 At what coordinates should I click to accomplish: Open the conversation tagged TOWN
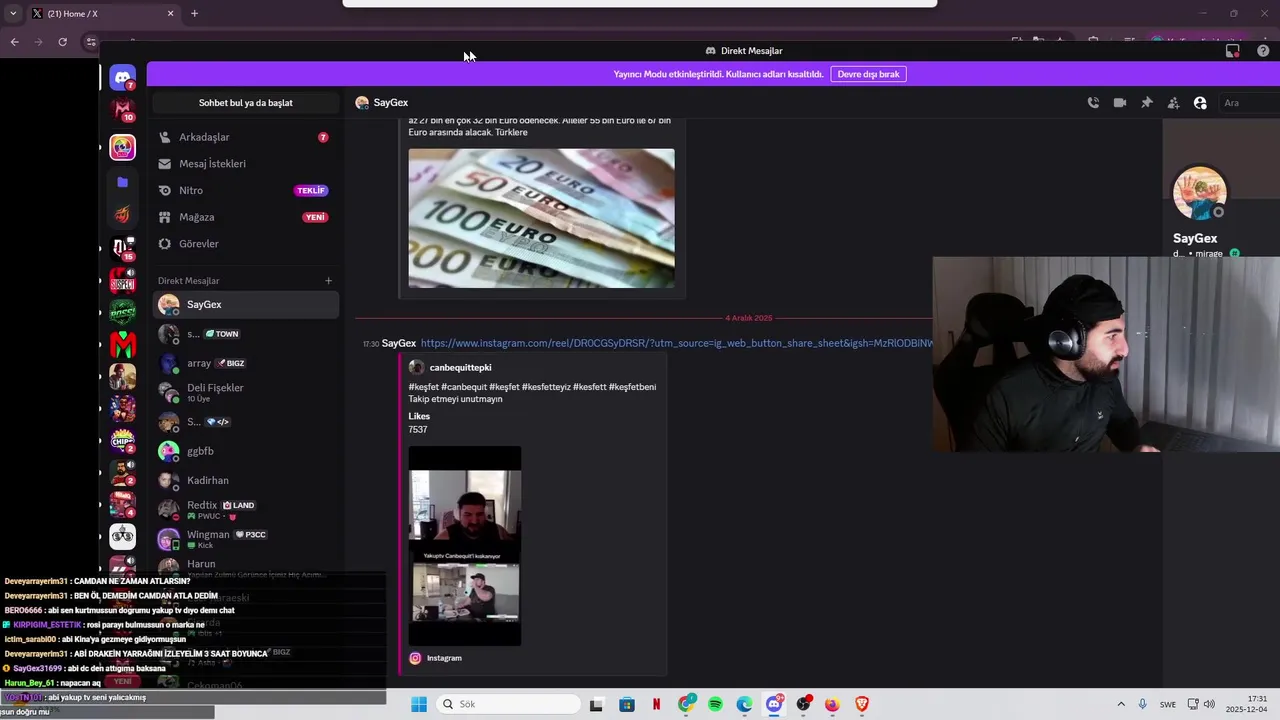tap(246, 334)
